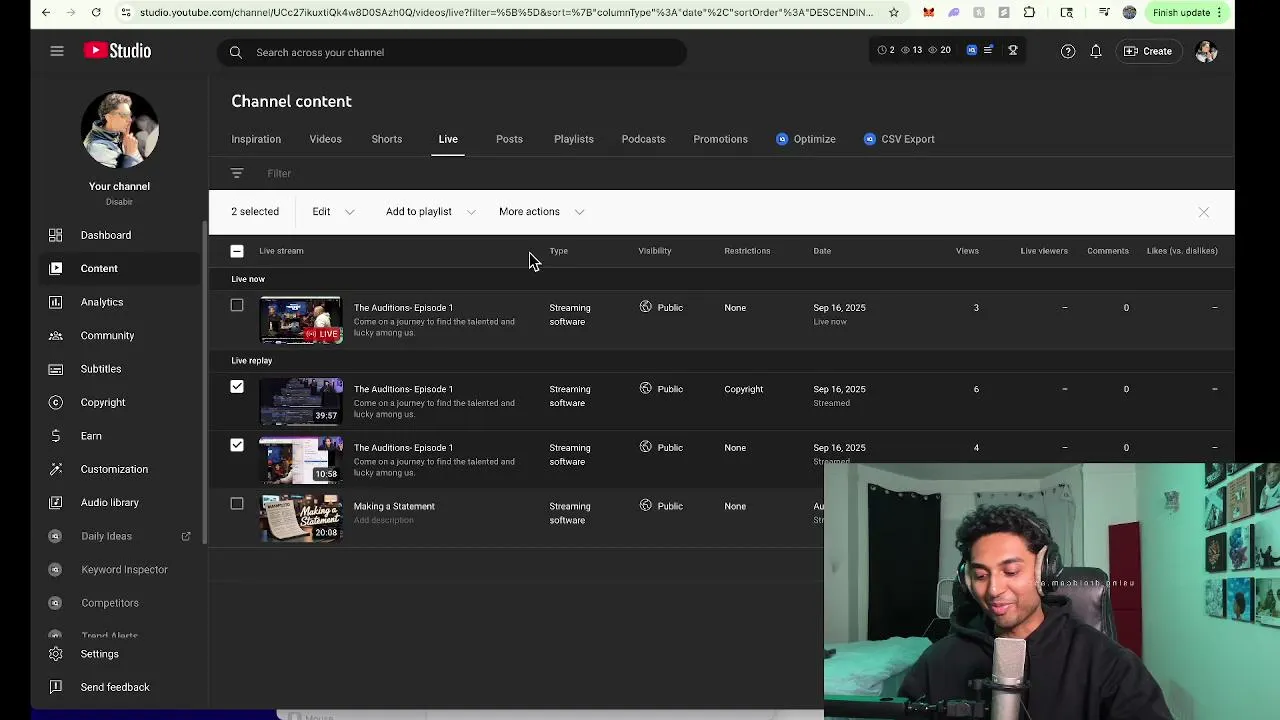This screenshot has height=720, width=1280.
Task: Bookmark the page with the star icon
Action: [893, 12]
